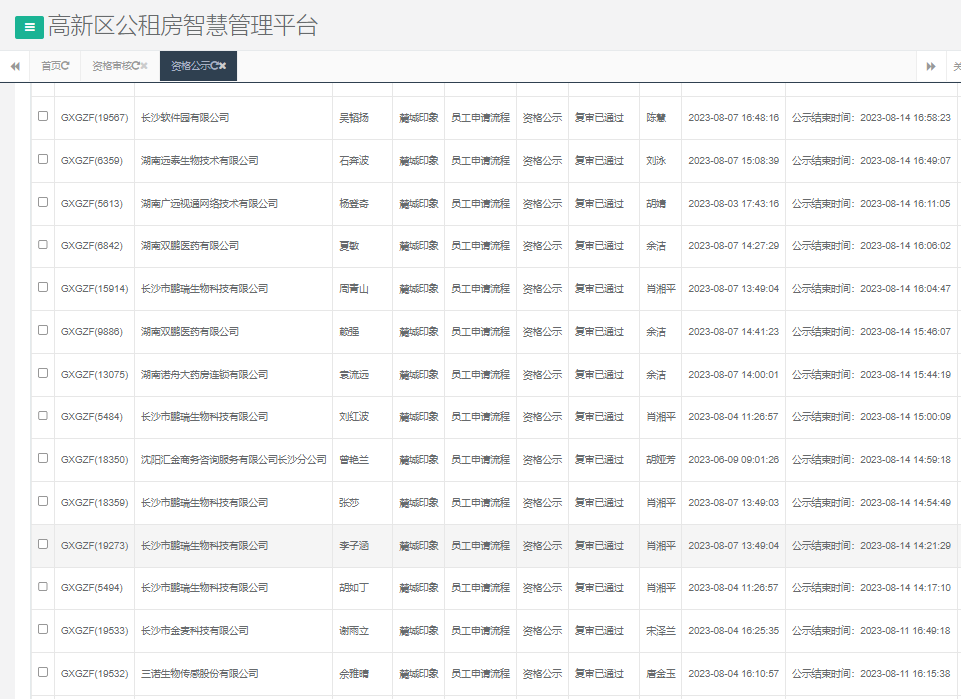Click timestamp 2023-06-09 09:01:26
Image resolution: width=961 pixels, height=699 pixels.
pyautogui.click(x=734, y=459)
